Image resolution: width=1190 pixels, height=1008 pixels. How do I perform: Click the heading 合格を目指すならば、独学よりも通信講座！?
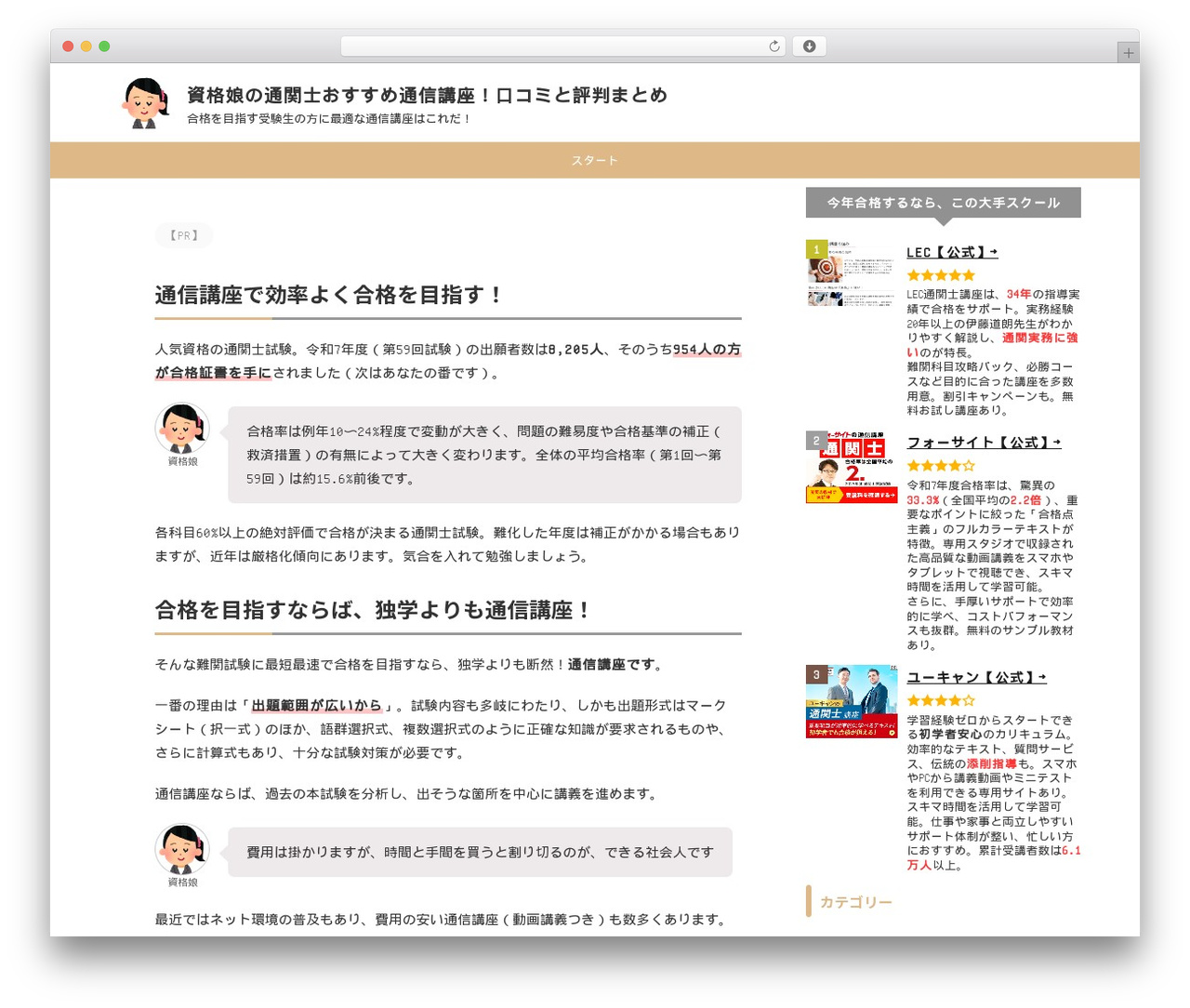pyautogui.click(x=374, y=610)
